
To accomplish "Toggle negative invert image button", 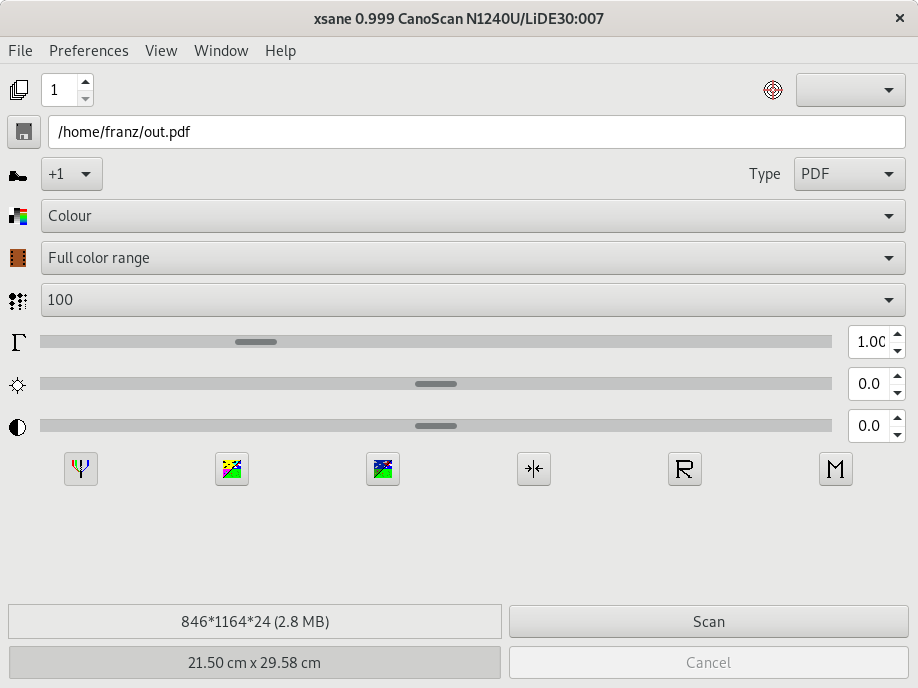I will pyautogui.click(x=232, y=469).
